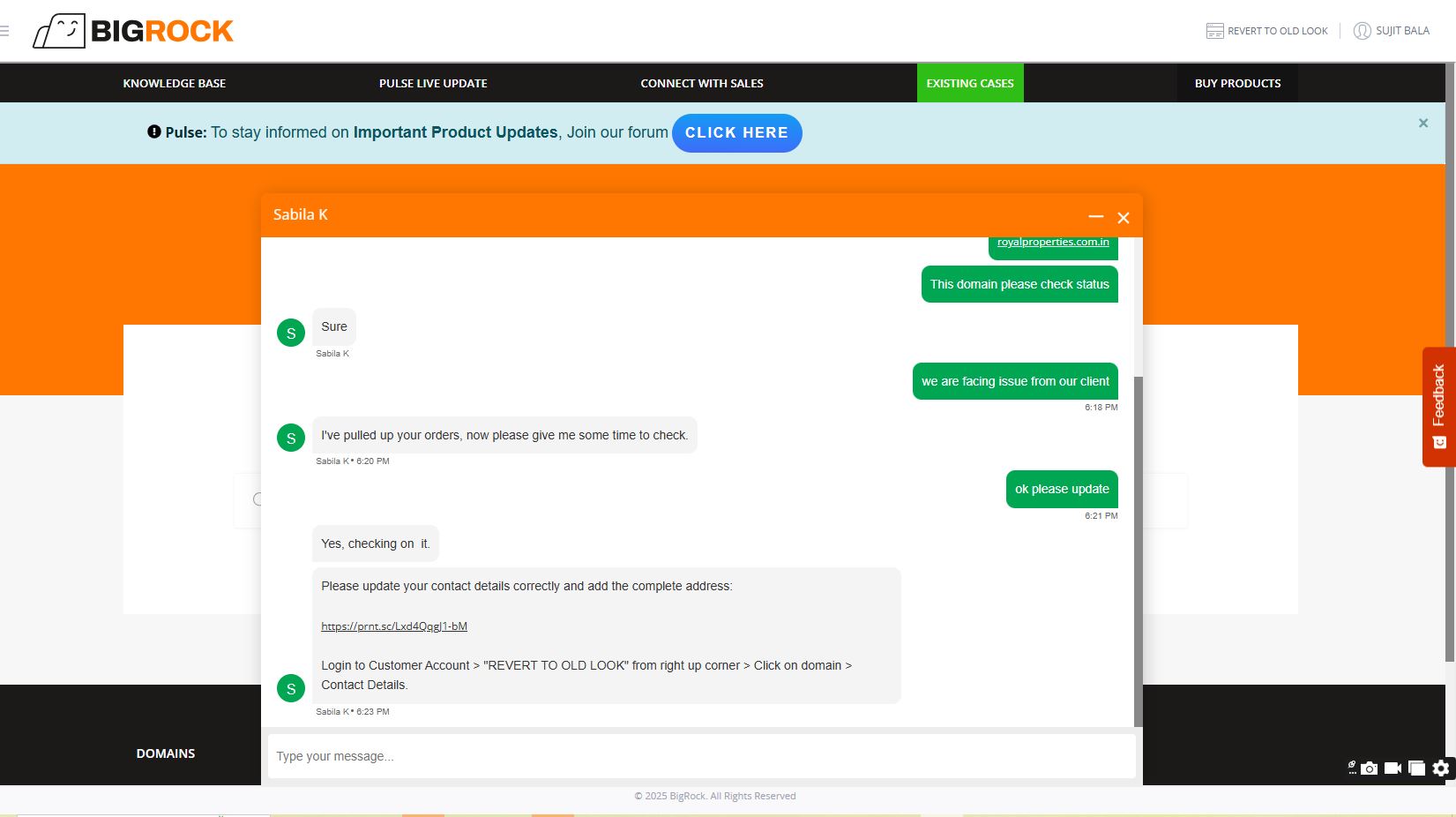Click the 'ok please update' message
Viewport: 1456px width, 817px height.
[1062, 489]
